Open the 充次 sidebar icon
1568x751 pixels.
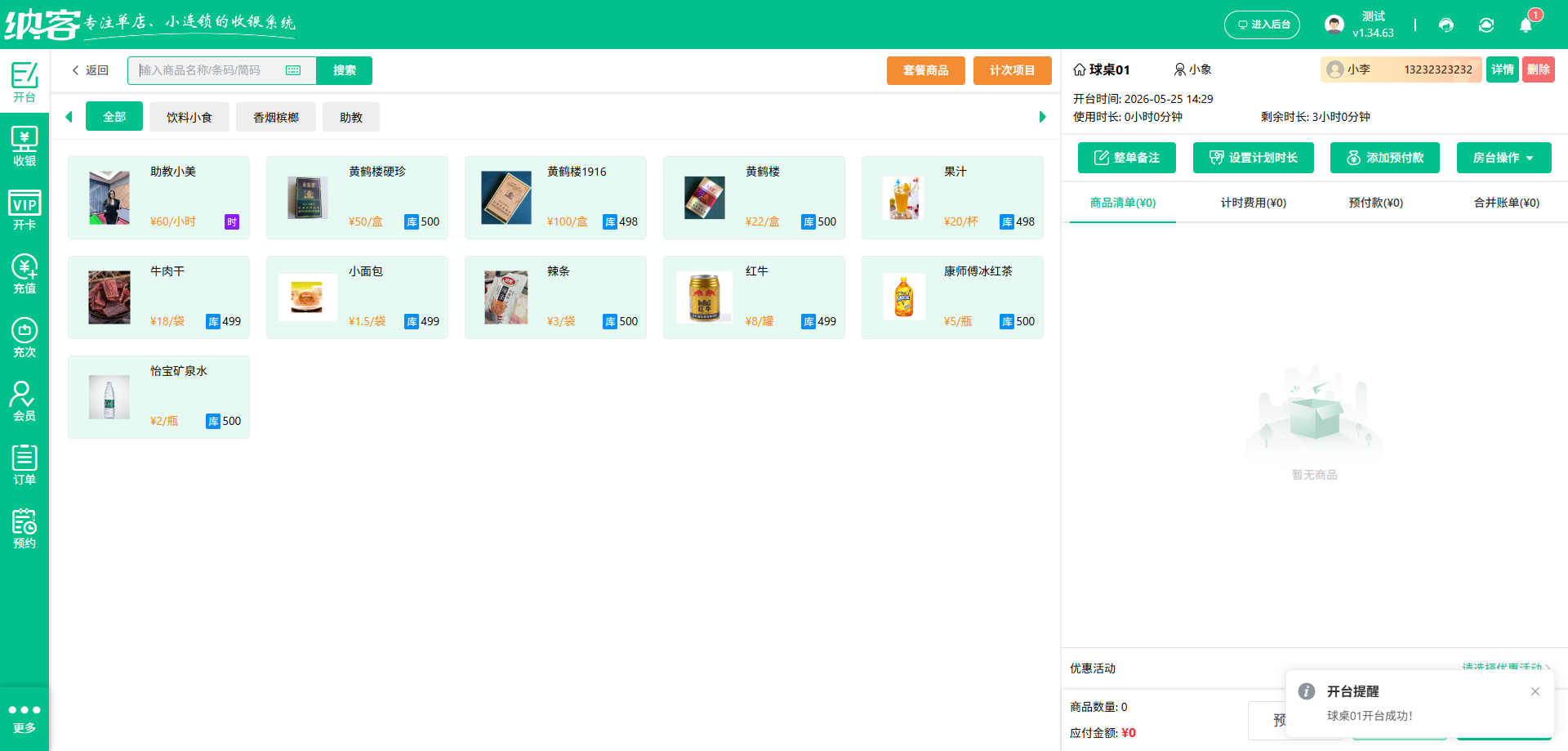click(24, 337)
